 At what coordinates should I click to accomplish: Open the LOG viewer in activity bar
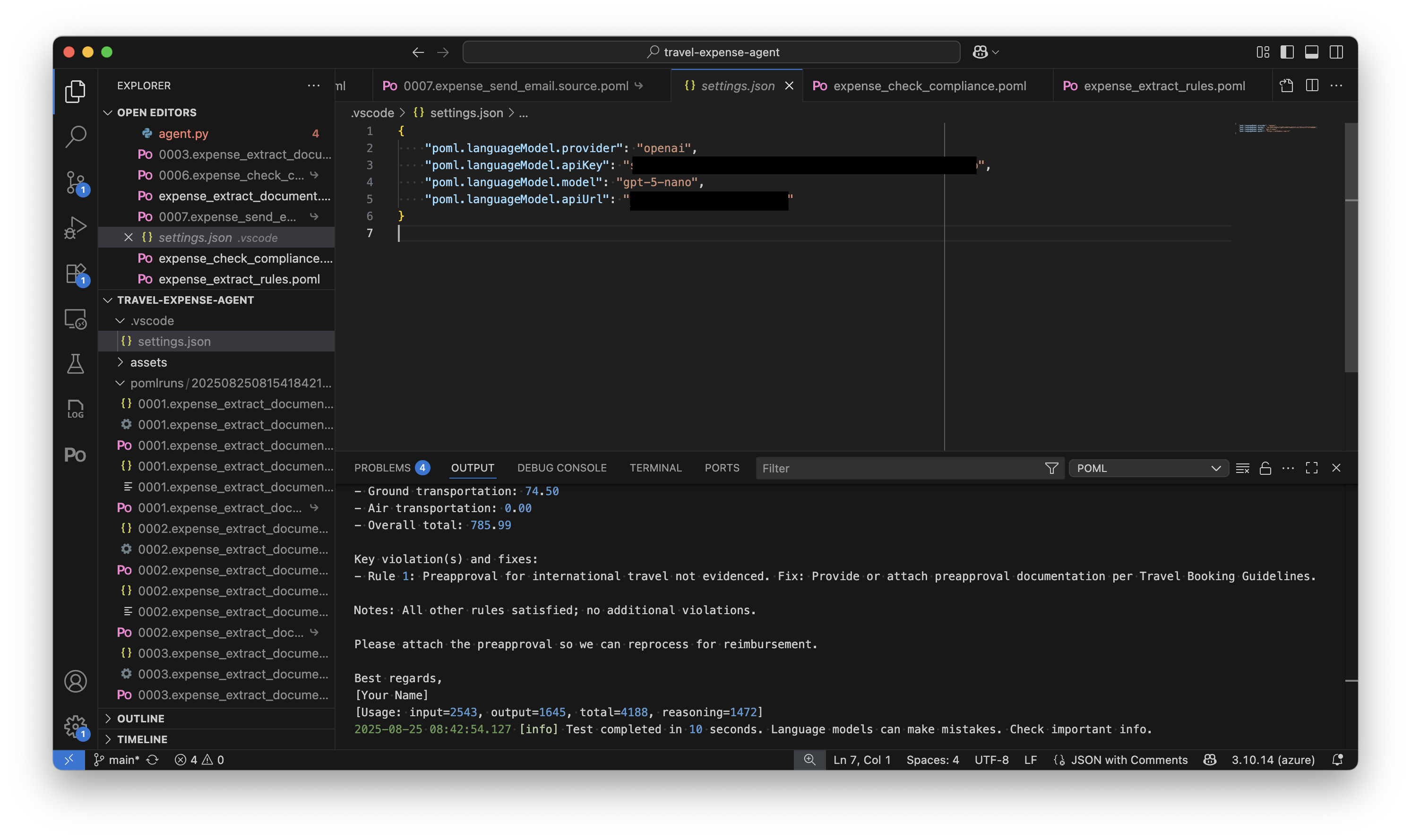(x=75, y=409)
